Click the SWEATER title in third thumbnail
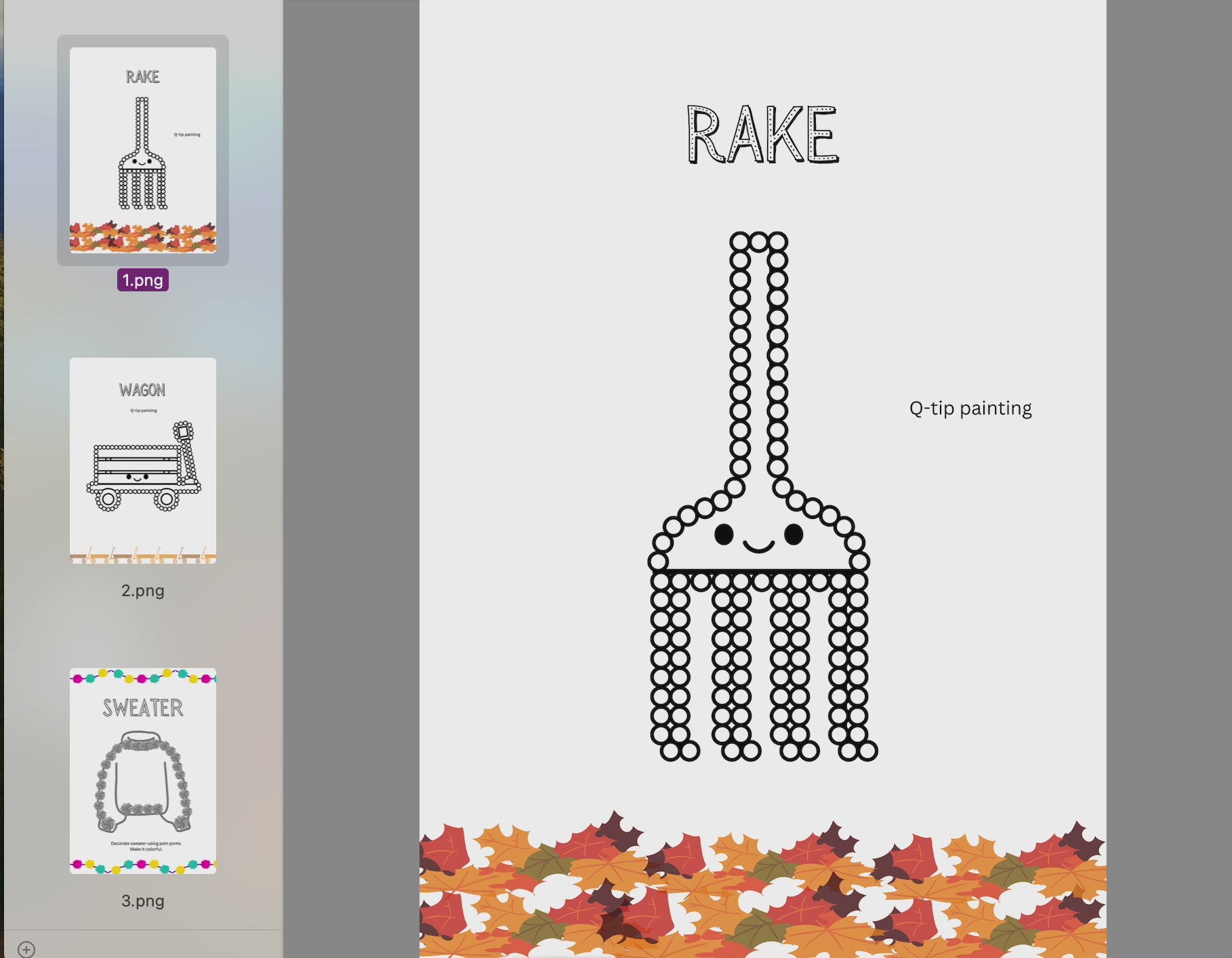1232x958 pixels. [x=142, y=708]
